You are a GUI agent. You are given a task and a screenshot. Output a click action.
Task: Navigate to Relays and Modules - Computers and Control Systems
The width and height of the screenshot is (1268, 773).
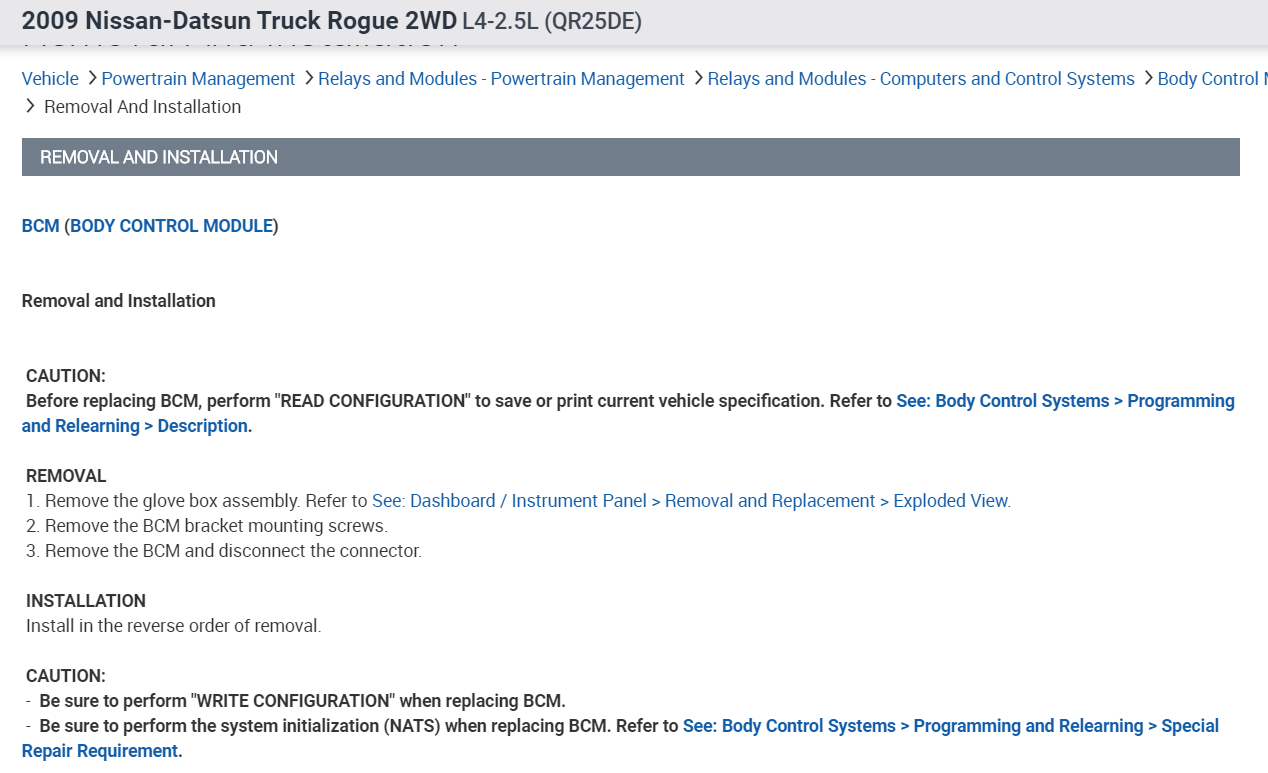(x=921, y=79)
